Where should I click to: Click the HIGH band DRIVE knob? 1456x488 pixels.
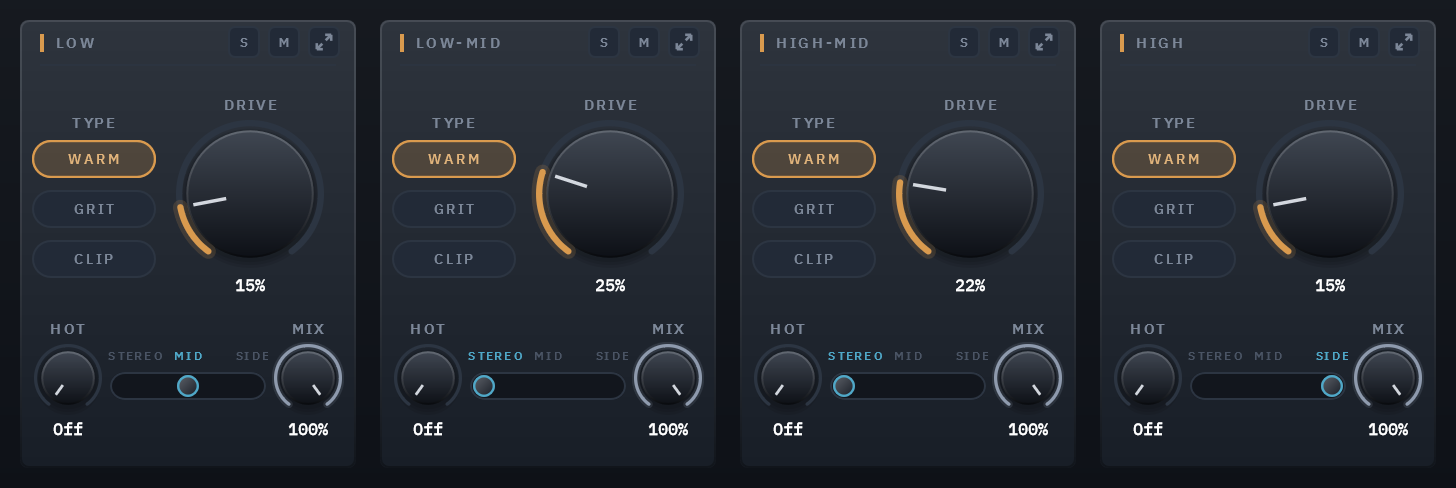click(1330, 194)
